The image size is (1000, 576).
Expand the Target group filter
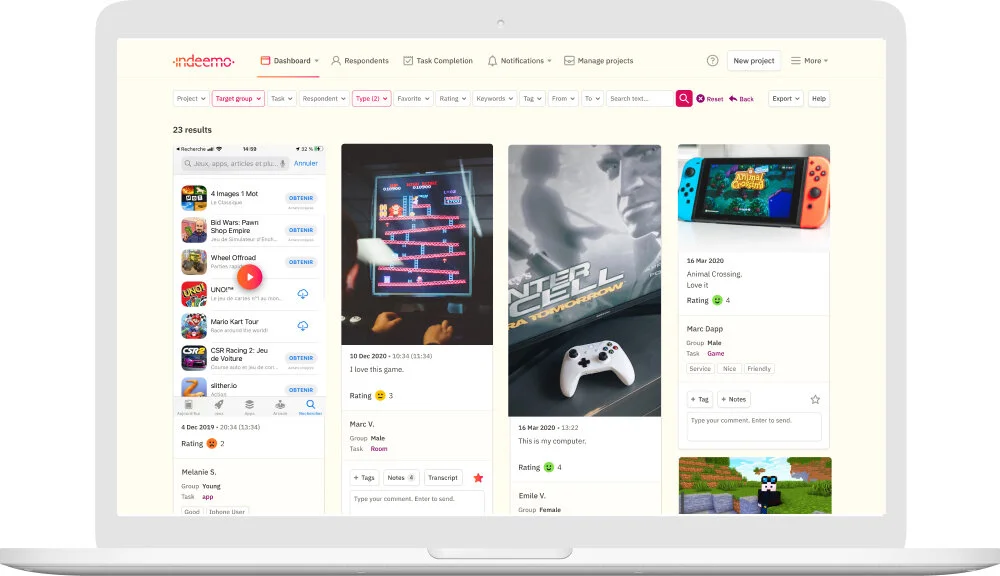pyautogui.click(x=238, y=98)
